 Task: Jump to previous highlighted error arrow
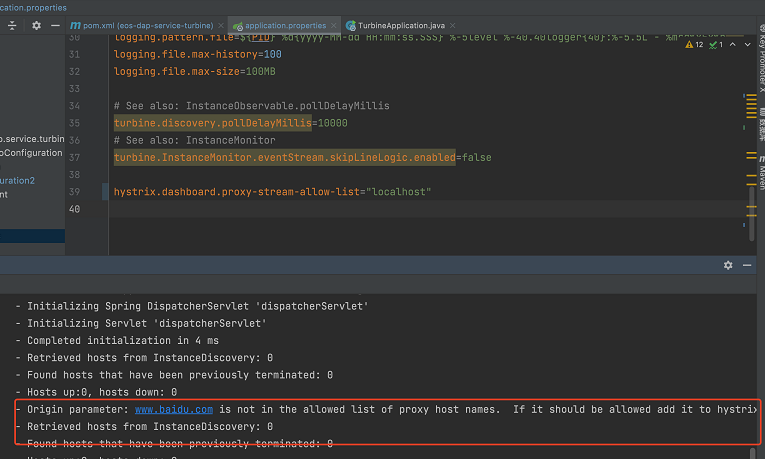(733, 44)
